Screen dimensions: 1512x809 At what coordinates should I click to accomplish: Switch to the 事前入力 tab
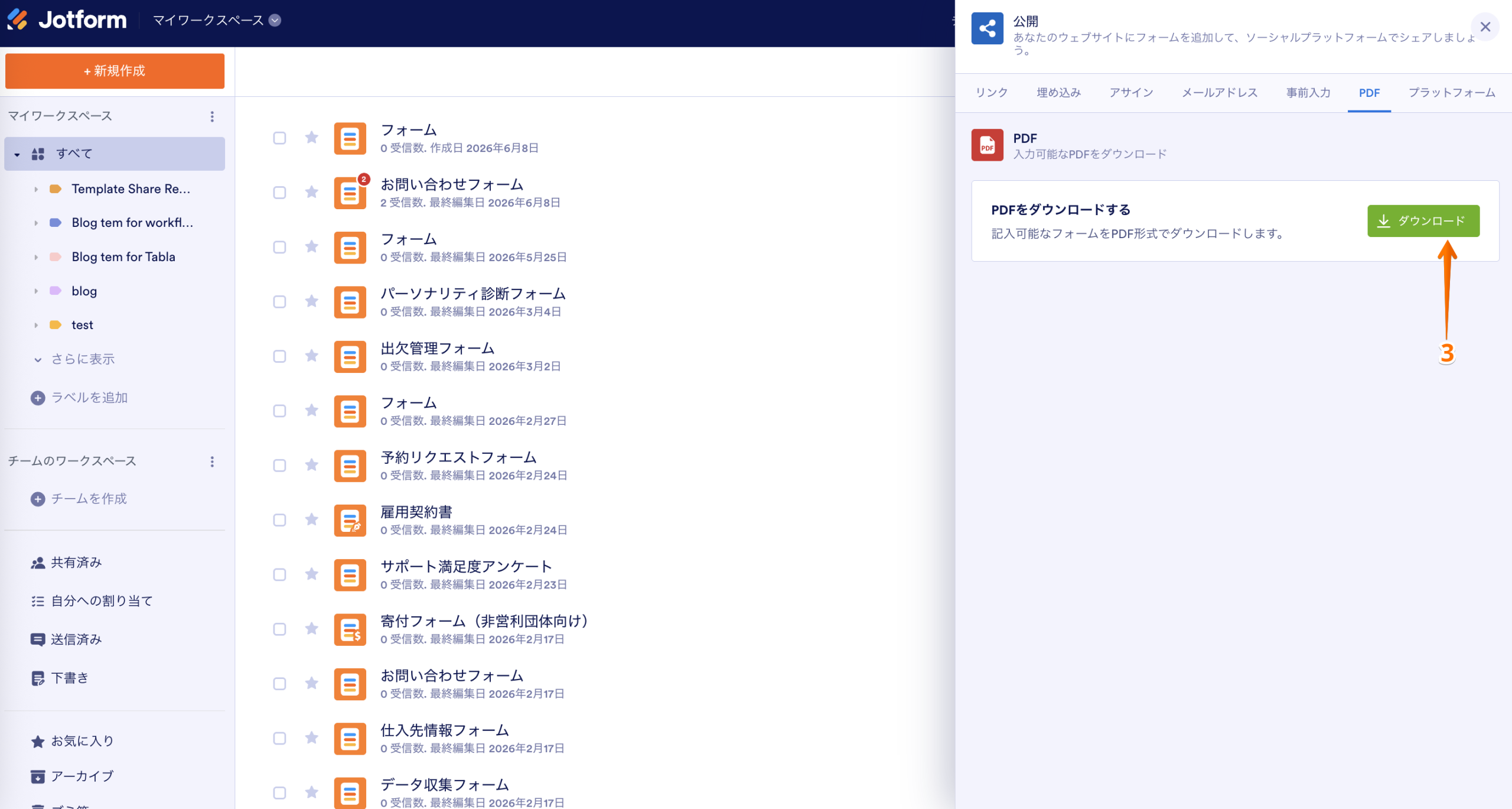pos(1309,93)
